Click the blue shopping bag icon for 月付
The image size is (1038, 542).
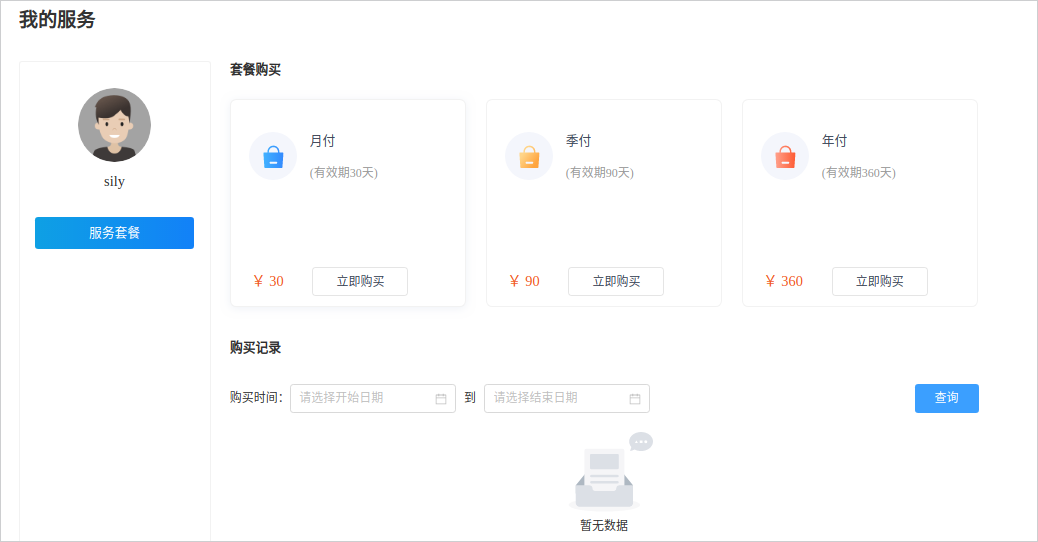(x=273, y=157)
